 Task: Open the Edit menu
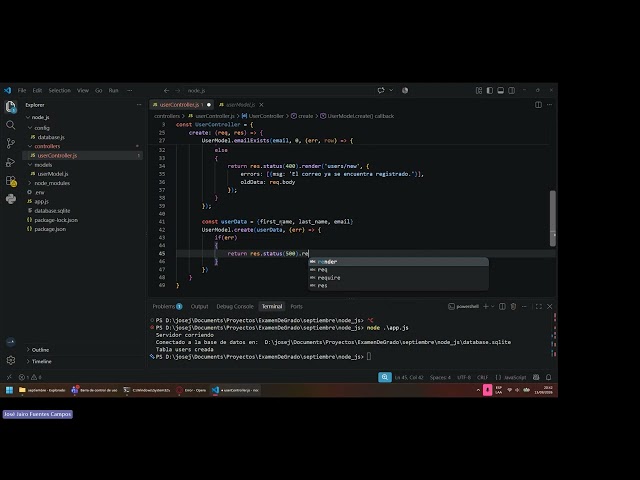click(x=37, y=91)
